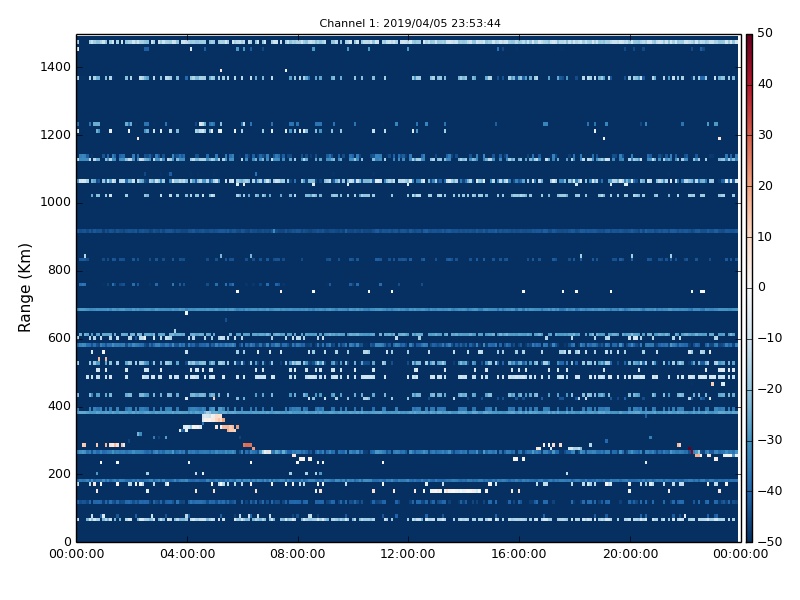Viewport: 800px width, 600px height.
Task: Click the colorbar label −40
Action: [770, 491]
